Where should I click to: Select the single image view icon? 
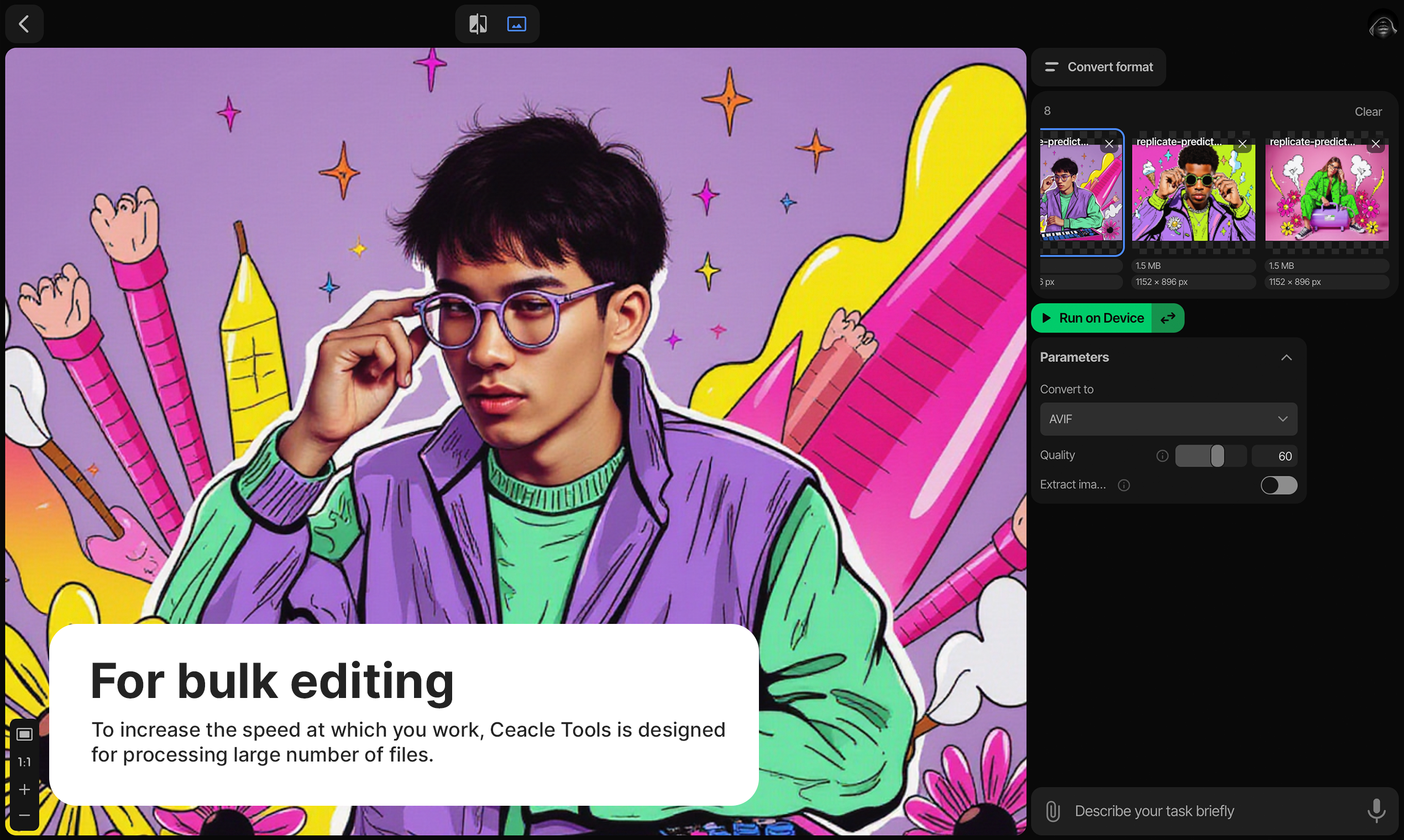pos(516,24)
